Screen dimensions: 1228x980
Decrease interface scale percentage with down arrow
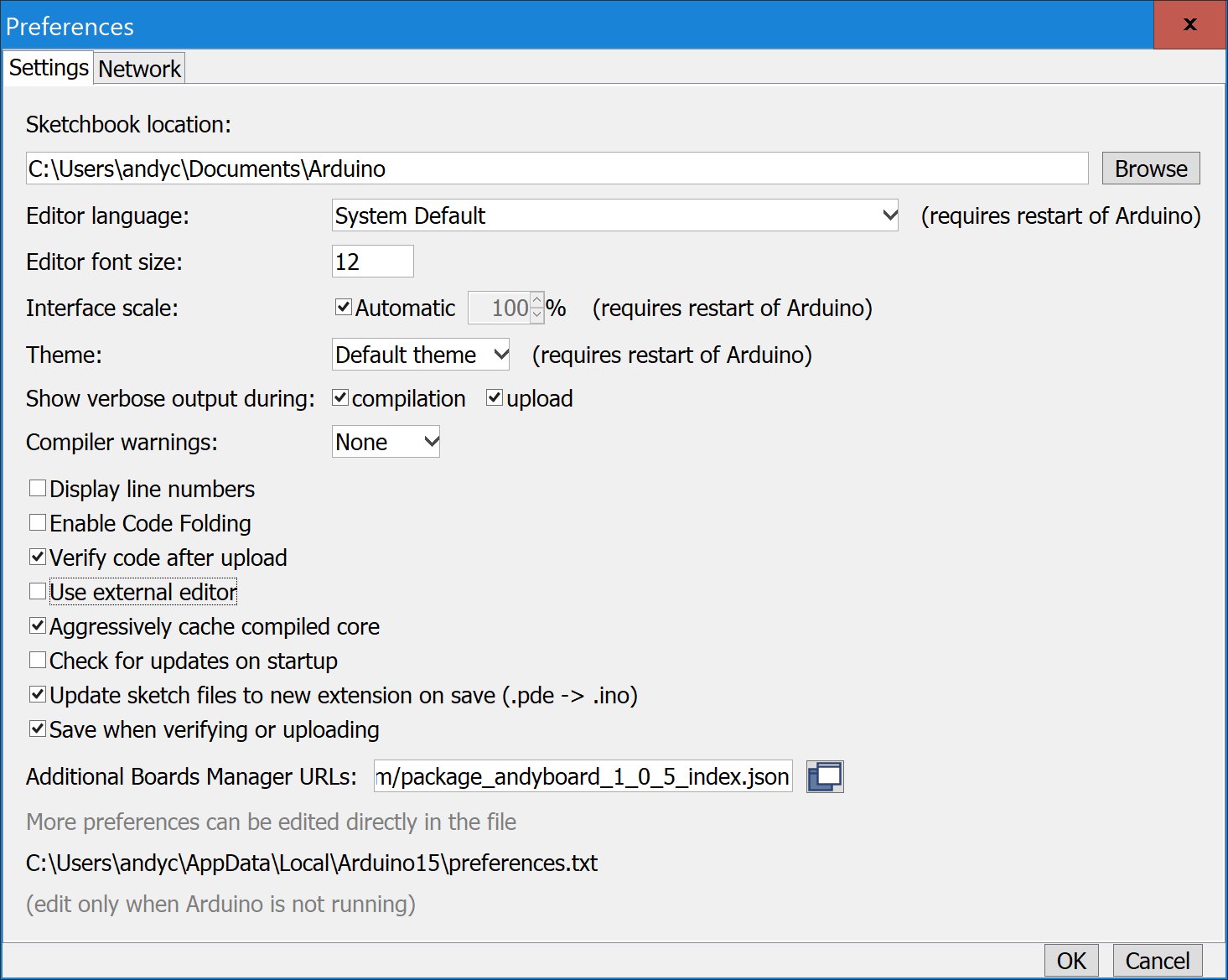point(537,315)
